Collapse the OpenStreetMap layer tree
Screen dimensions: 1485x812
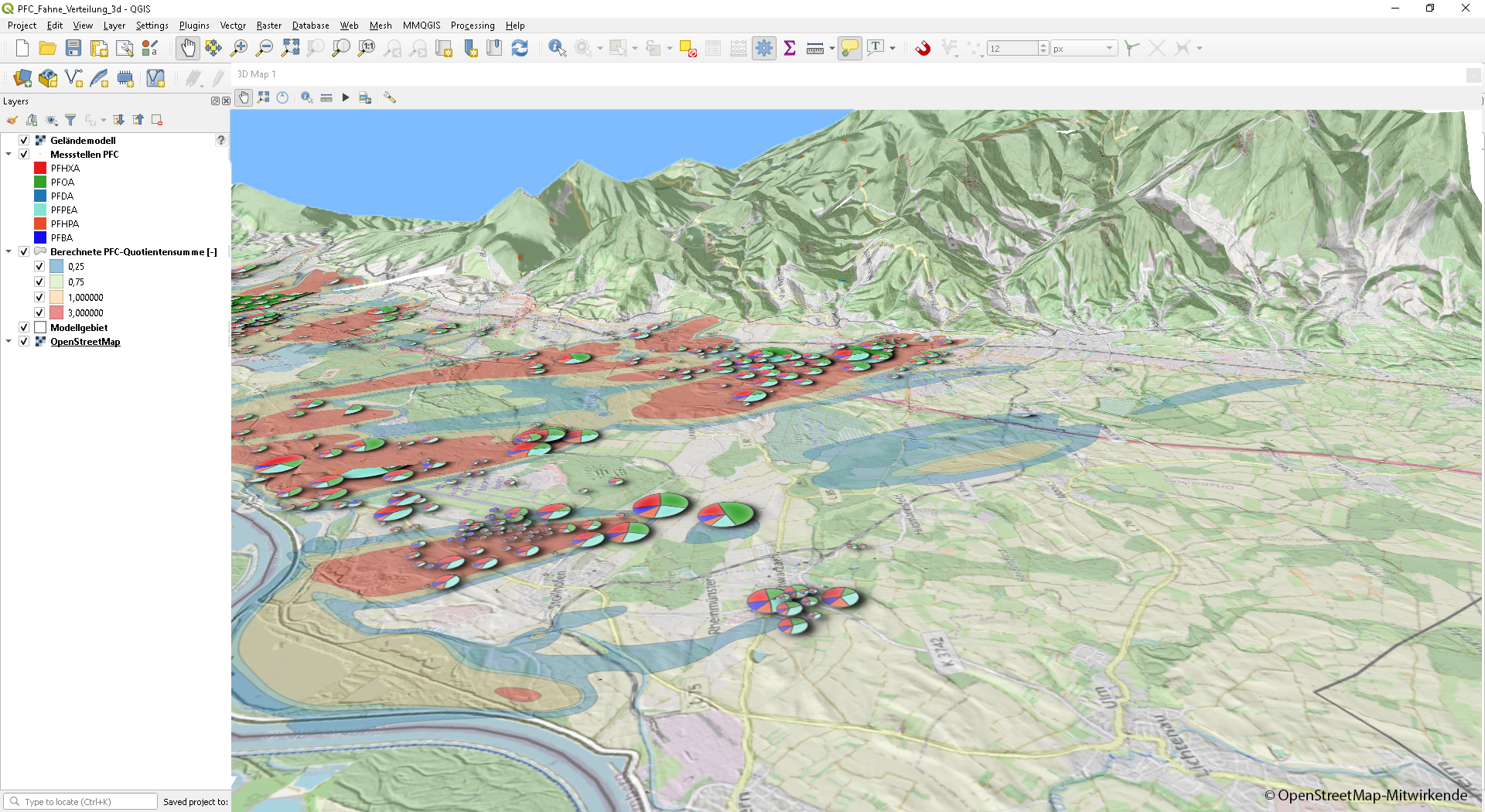[9, 341]
